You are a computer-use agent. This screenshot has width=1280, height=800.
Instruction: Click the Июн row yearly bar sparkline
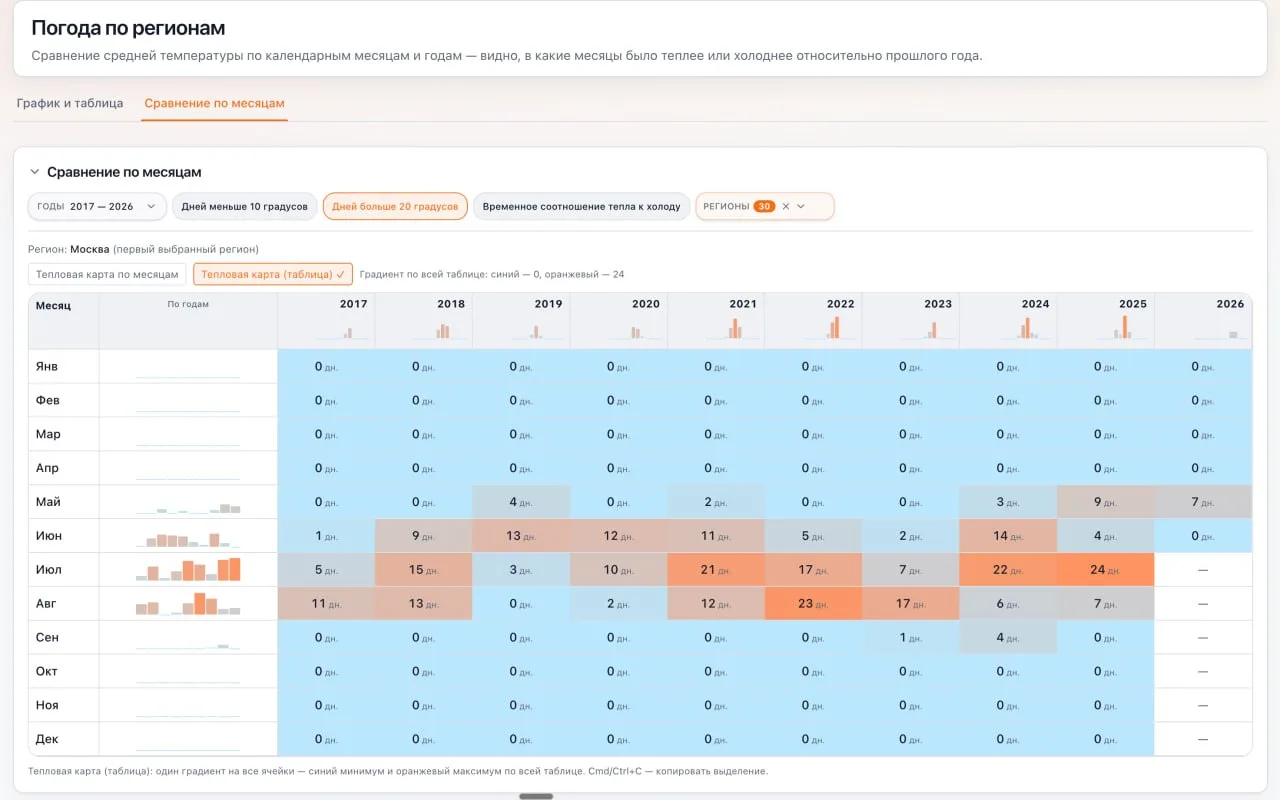pyautogui.click(x=188, y=535)
